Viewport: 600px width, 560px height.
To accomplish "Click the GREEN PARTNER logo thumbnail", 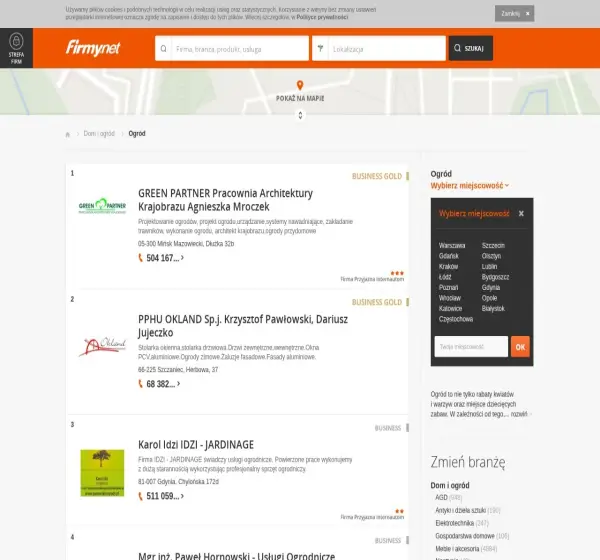I will pos(102,206).
